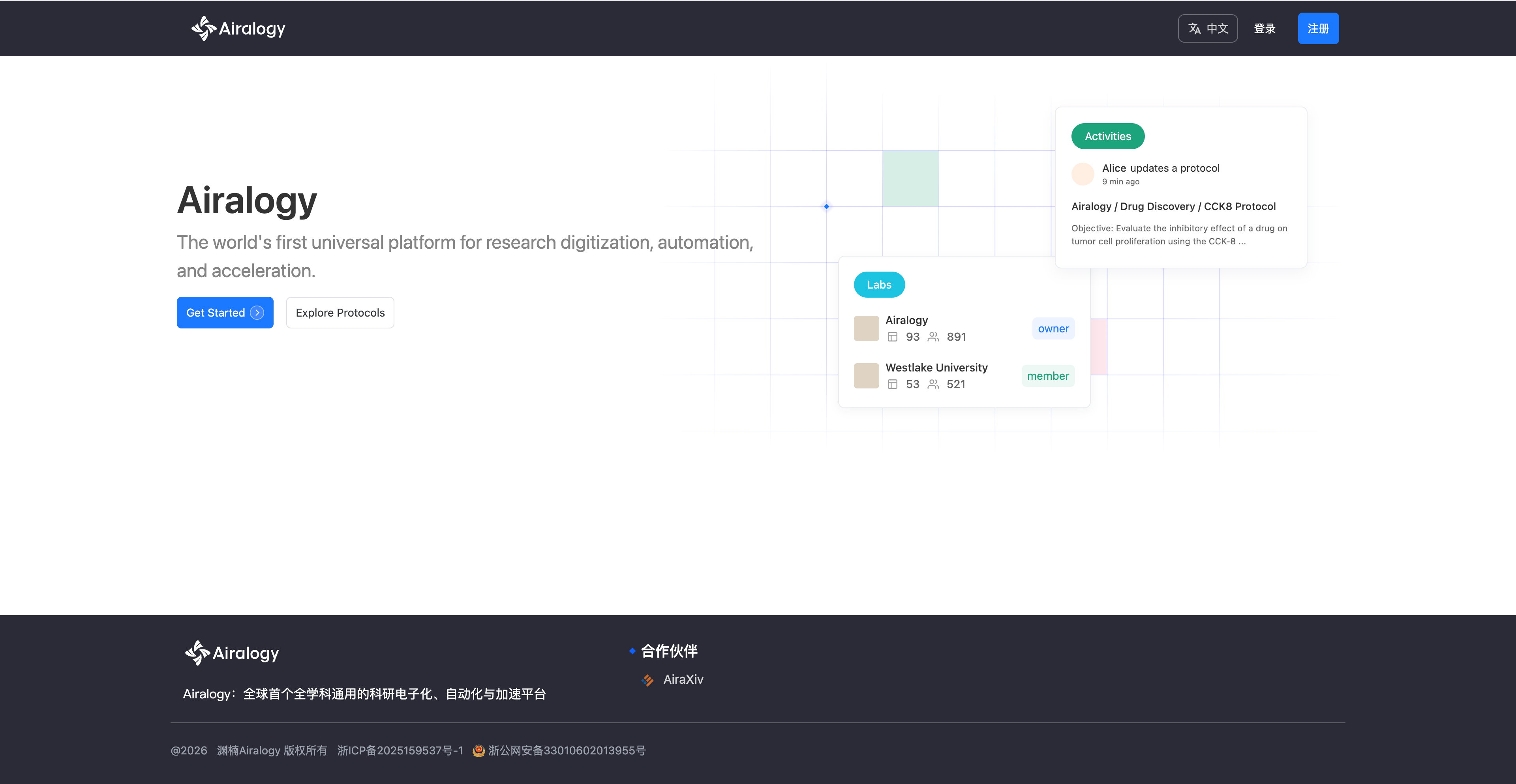
Task: Switch language with the 中文 button
Action: pos(1208,28)
